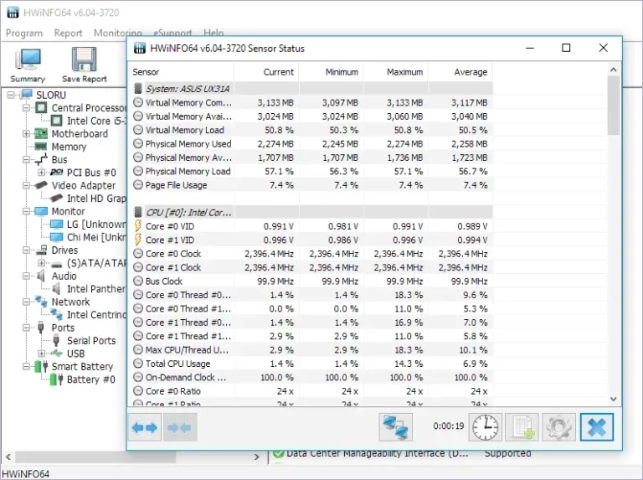Collapse the SLORU root node
643x480 pixels.
[x=11, y=95]
